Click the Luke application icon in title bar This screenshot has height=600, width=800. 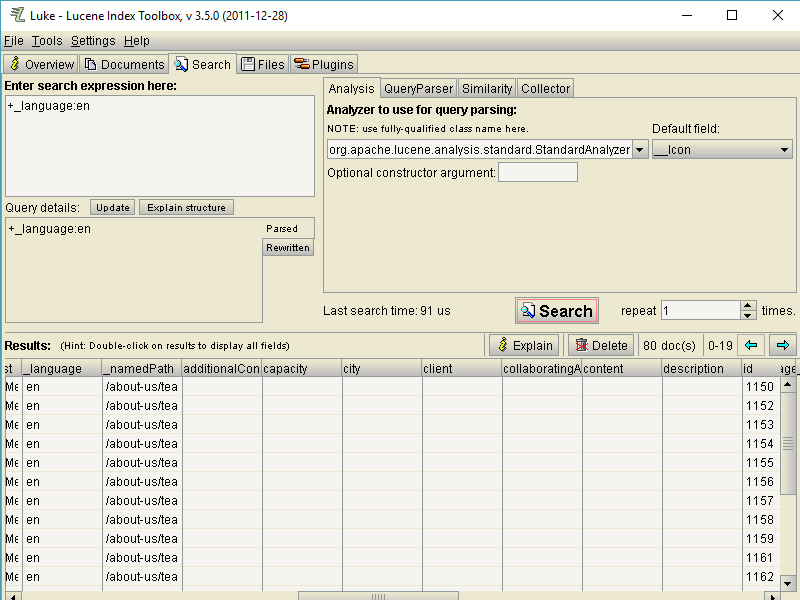click(17, 15)
